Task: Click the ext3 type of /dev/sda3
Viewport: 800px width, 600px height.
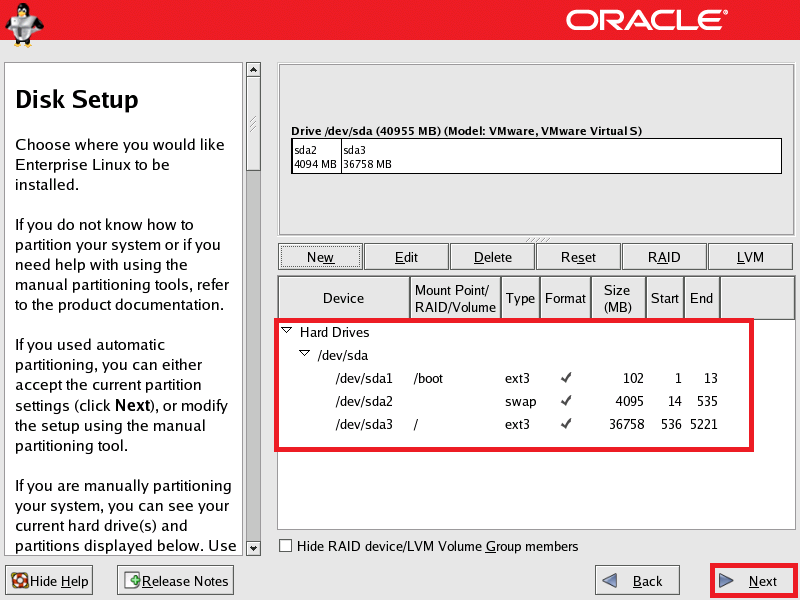Action: [517, 424]
